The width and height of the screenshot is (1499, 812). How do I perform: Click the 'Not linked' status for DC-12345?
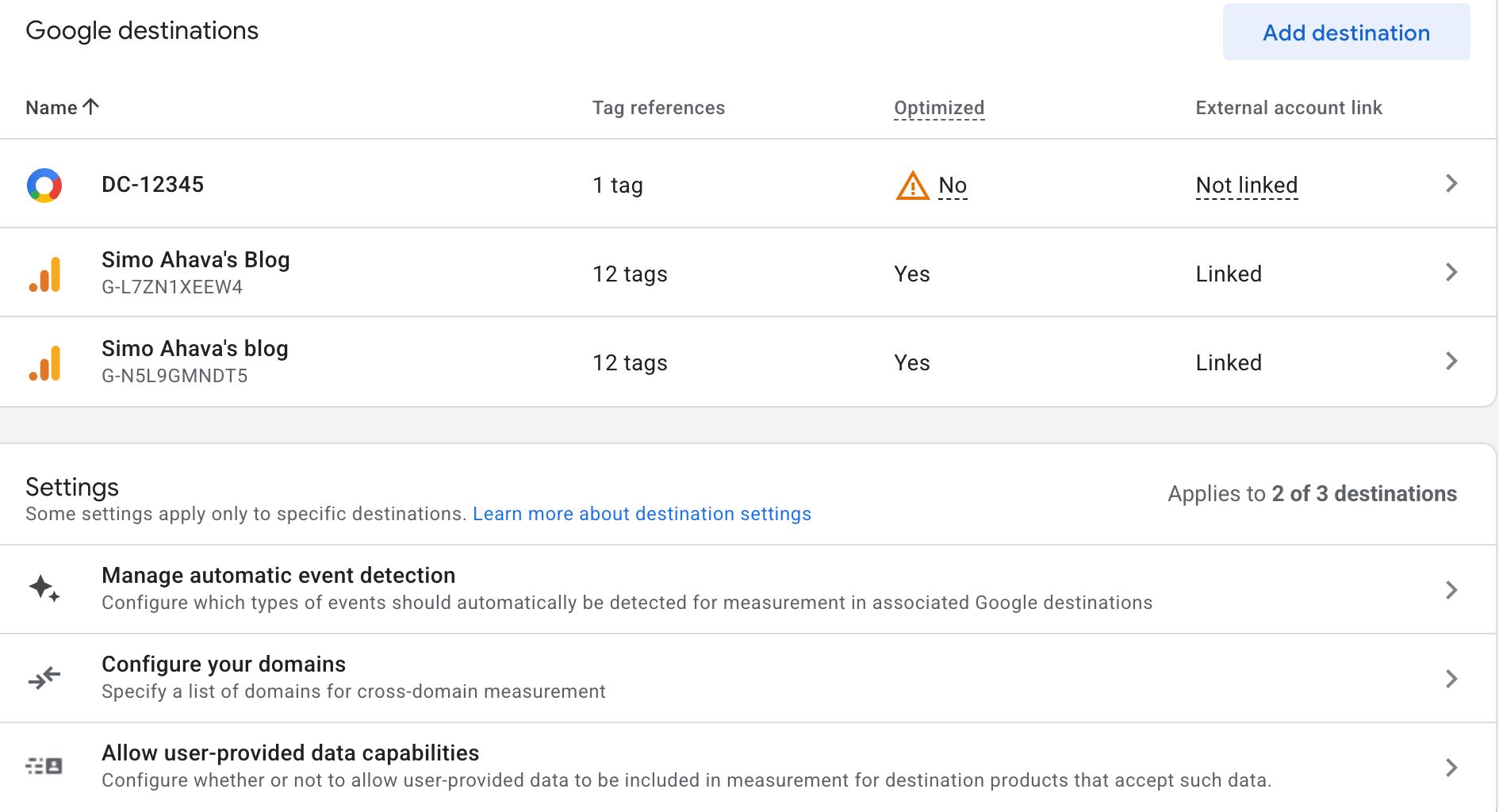pos(1247,186)
